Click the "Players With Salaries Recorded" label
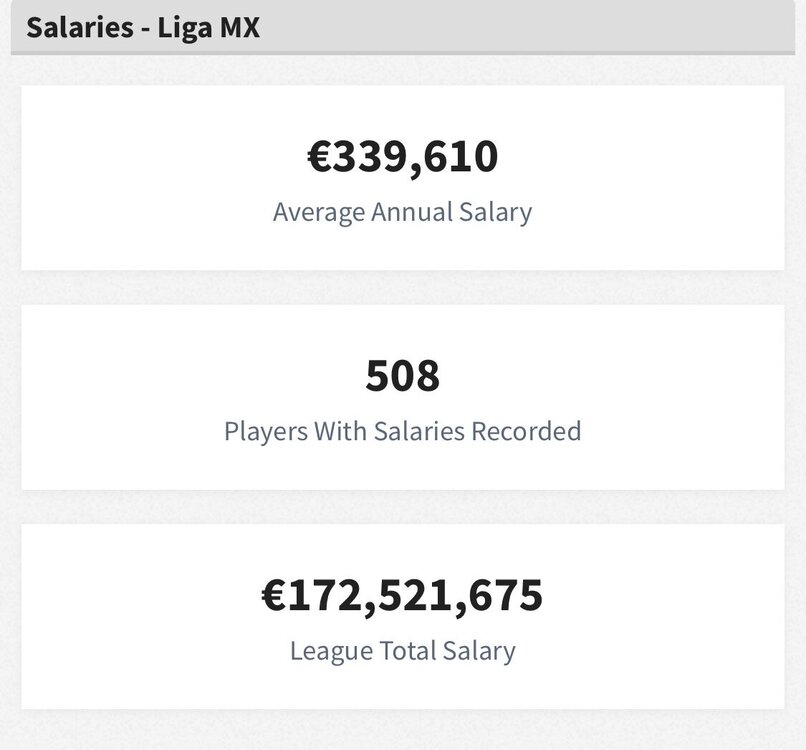 402,432
